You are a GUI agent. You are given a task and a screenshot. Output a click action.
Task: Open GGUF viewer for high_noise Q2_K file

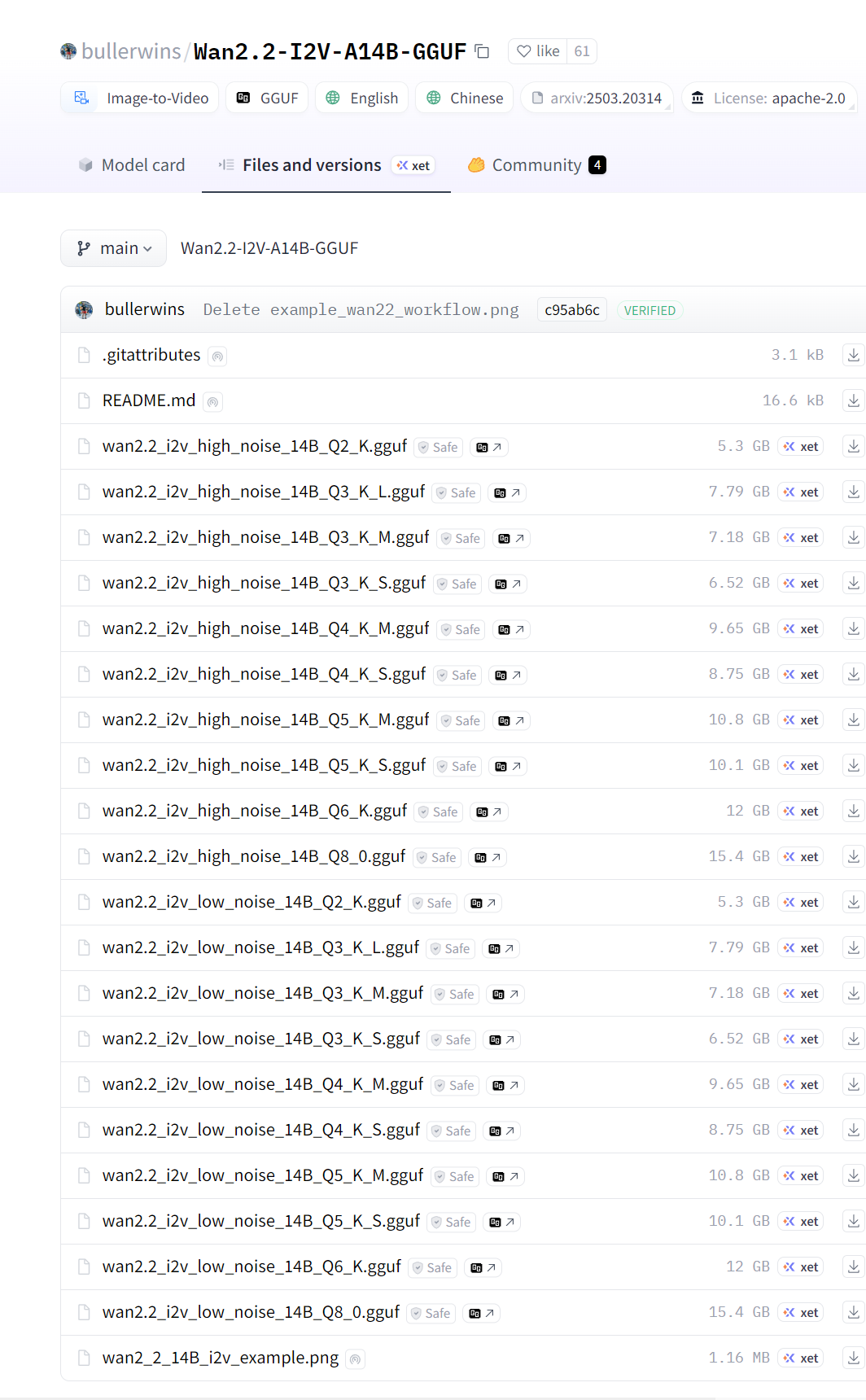488,447
